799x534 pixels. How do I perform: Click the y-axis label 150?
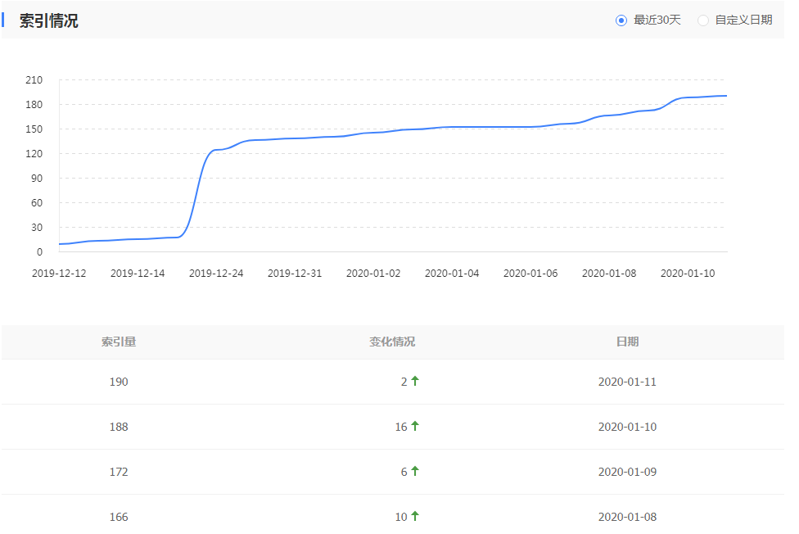[x=34, y=129]
